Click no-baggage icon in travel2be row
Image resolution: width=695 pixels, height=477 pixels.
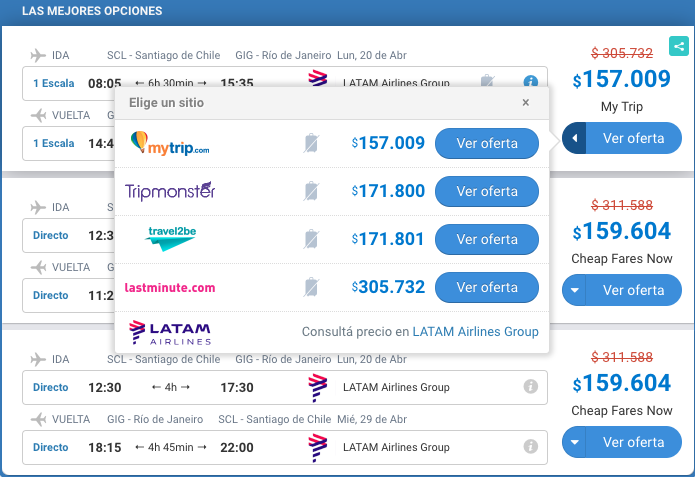[x=311, y=239]
